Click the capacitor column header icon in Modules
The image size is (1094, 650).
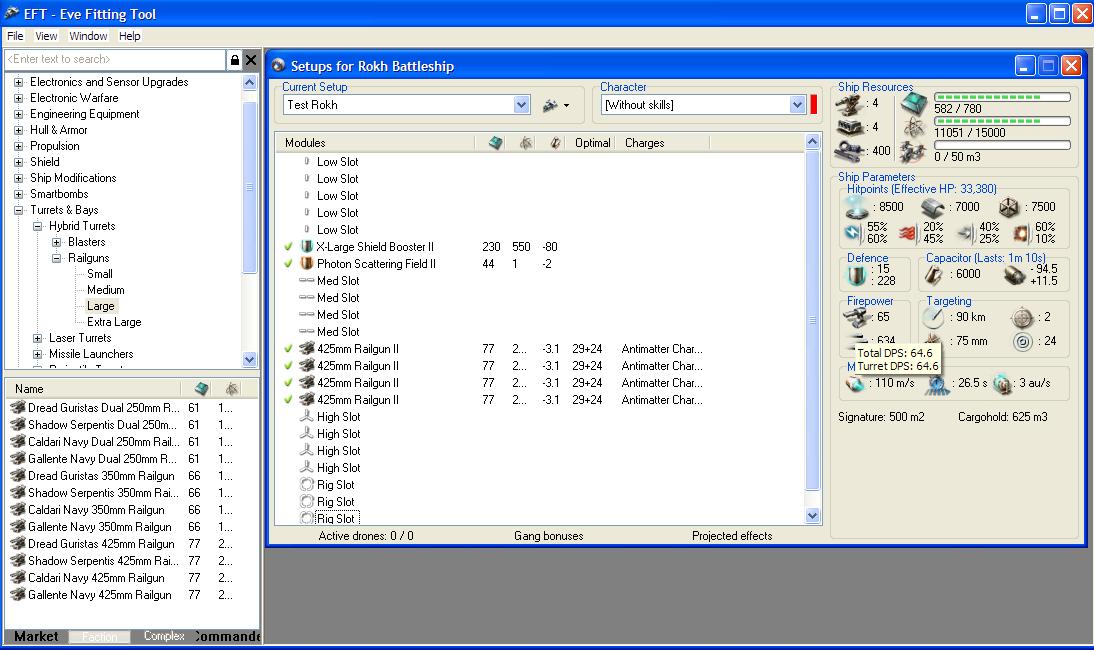555,143
